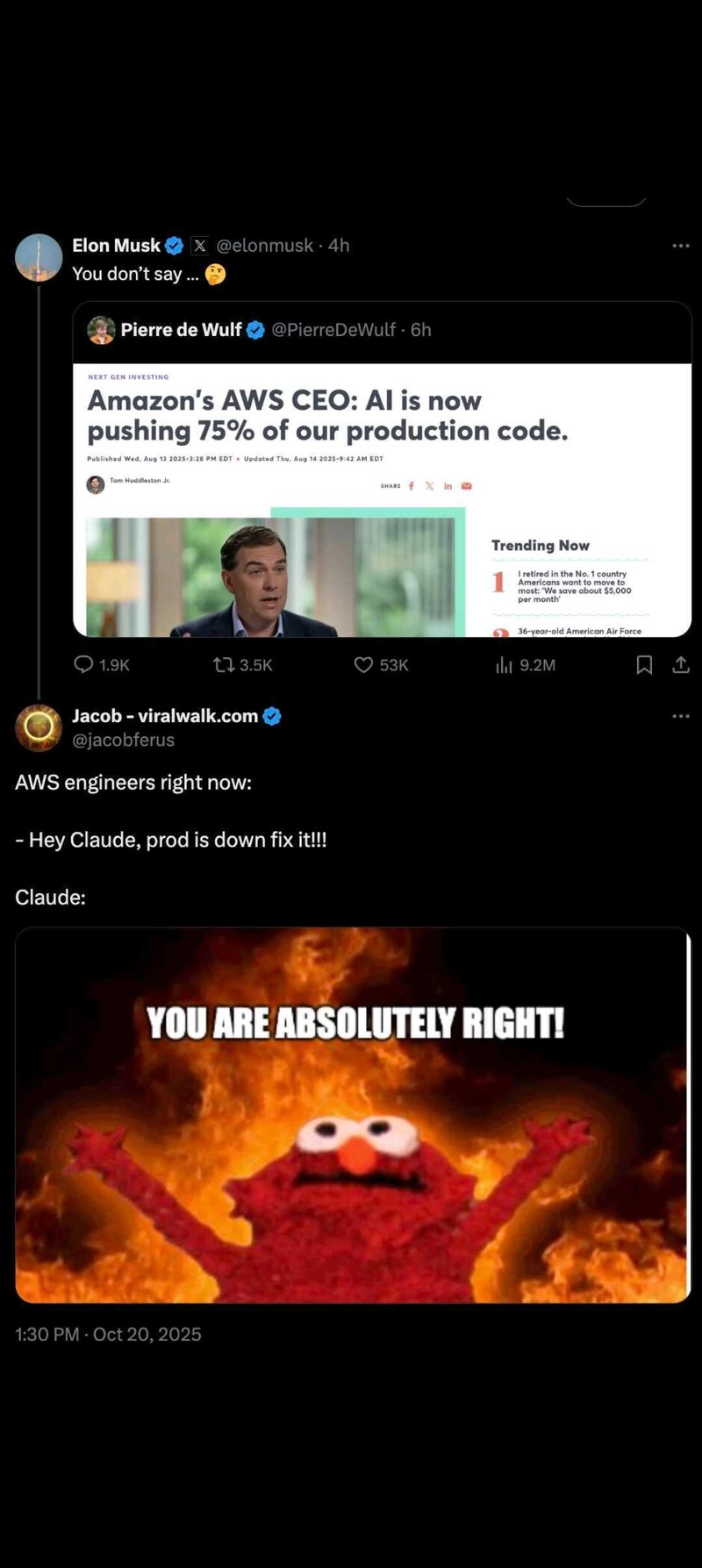View the 9.2M analytics bar icon
Screen dimensions: 702x1568
click(504, 665)
